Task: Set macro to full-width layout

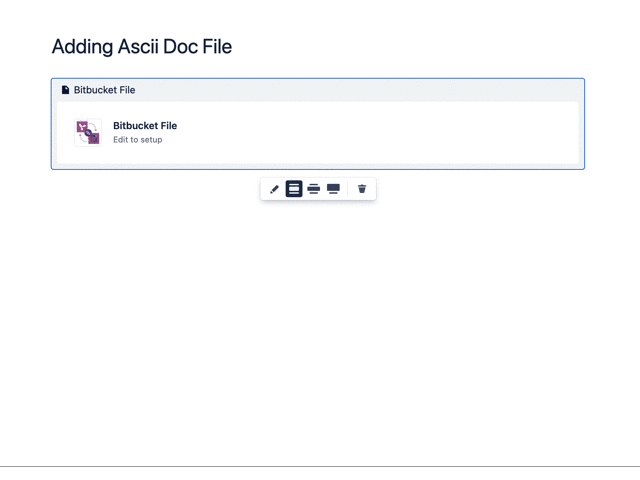Action: (333, 189)
